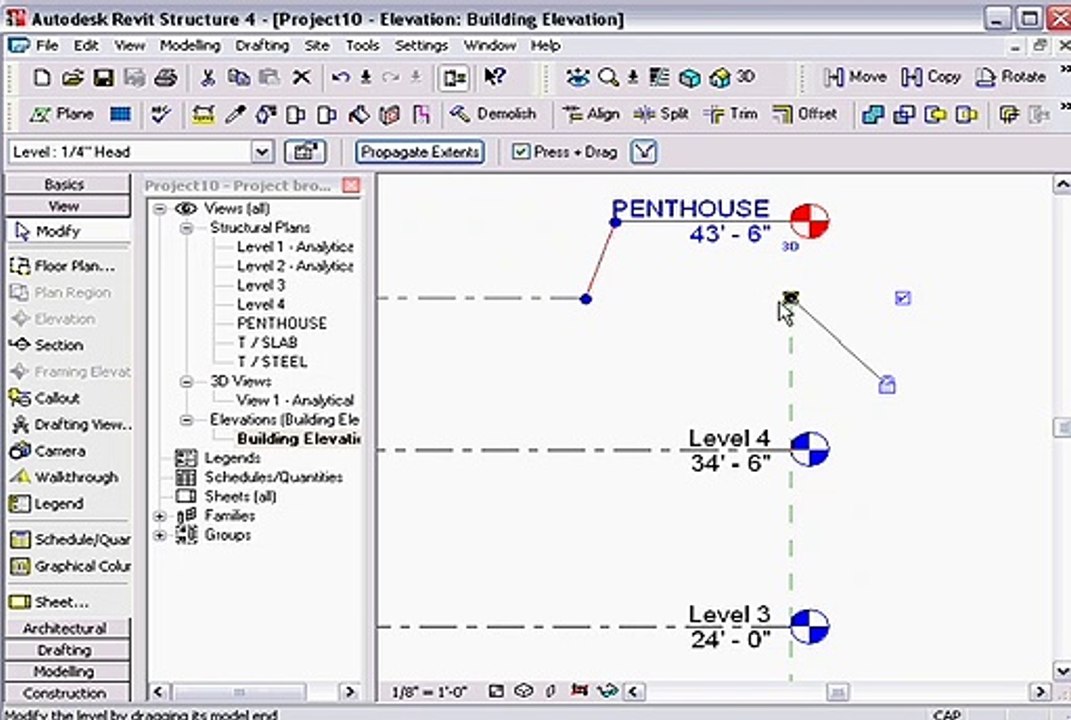The height and width of the screenshot is (720, 1071).
Task: Click the filter icon after Press + Drag
Action: coord(644,152)
